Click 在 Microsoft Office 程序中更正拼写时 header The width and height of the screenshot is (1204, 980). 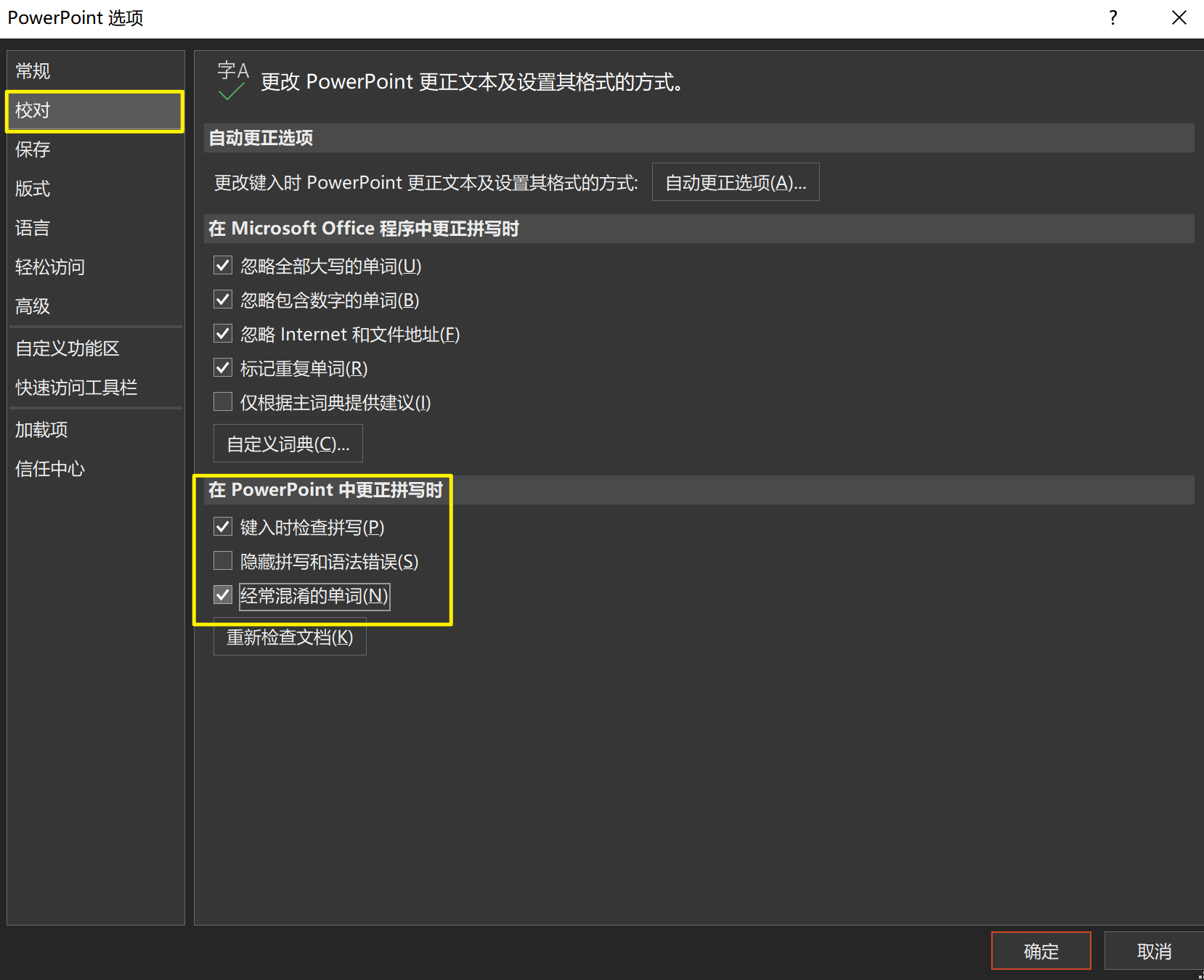click(699, 229)
